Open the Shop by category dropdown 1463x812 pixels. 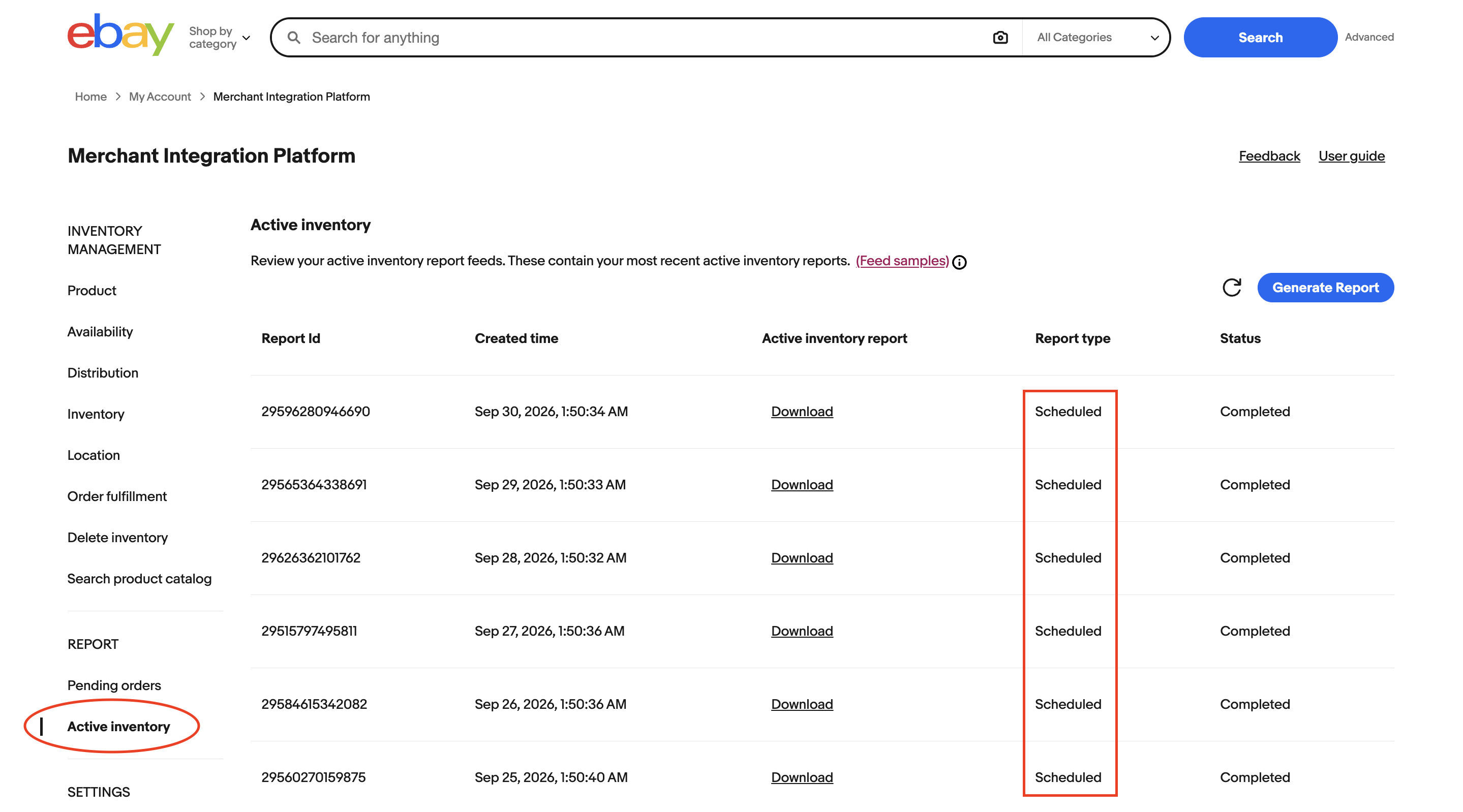pyautogui.click(x=219, y=38)
